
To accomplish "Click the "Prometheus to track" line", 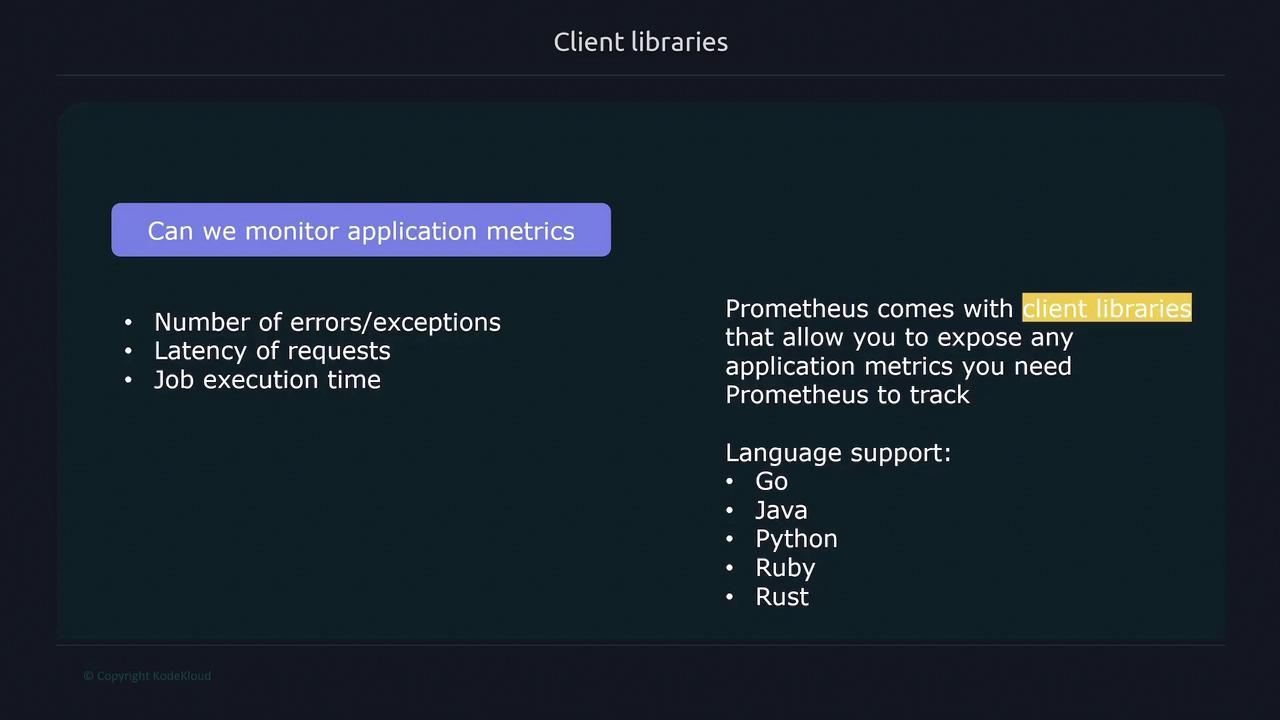I will tap(847, 395).
